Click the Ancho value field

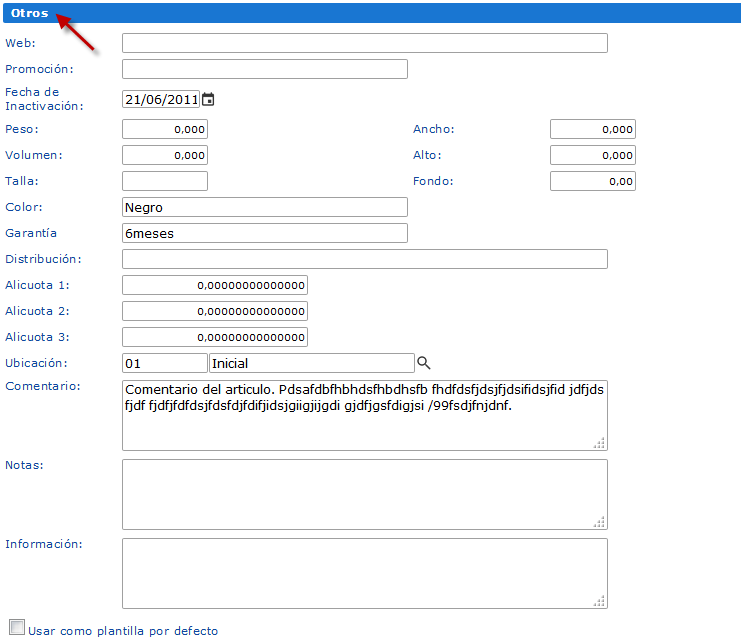(593, 129)
